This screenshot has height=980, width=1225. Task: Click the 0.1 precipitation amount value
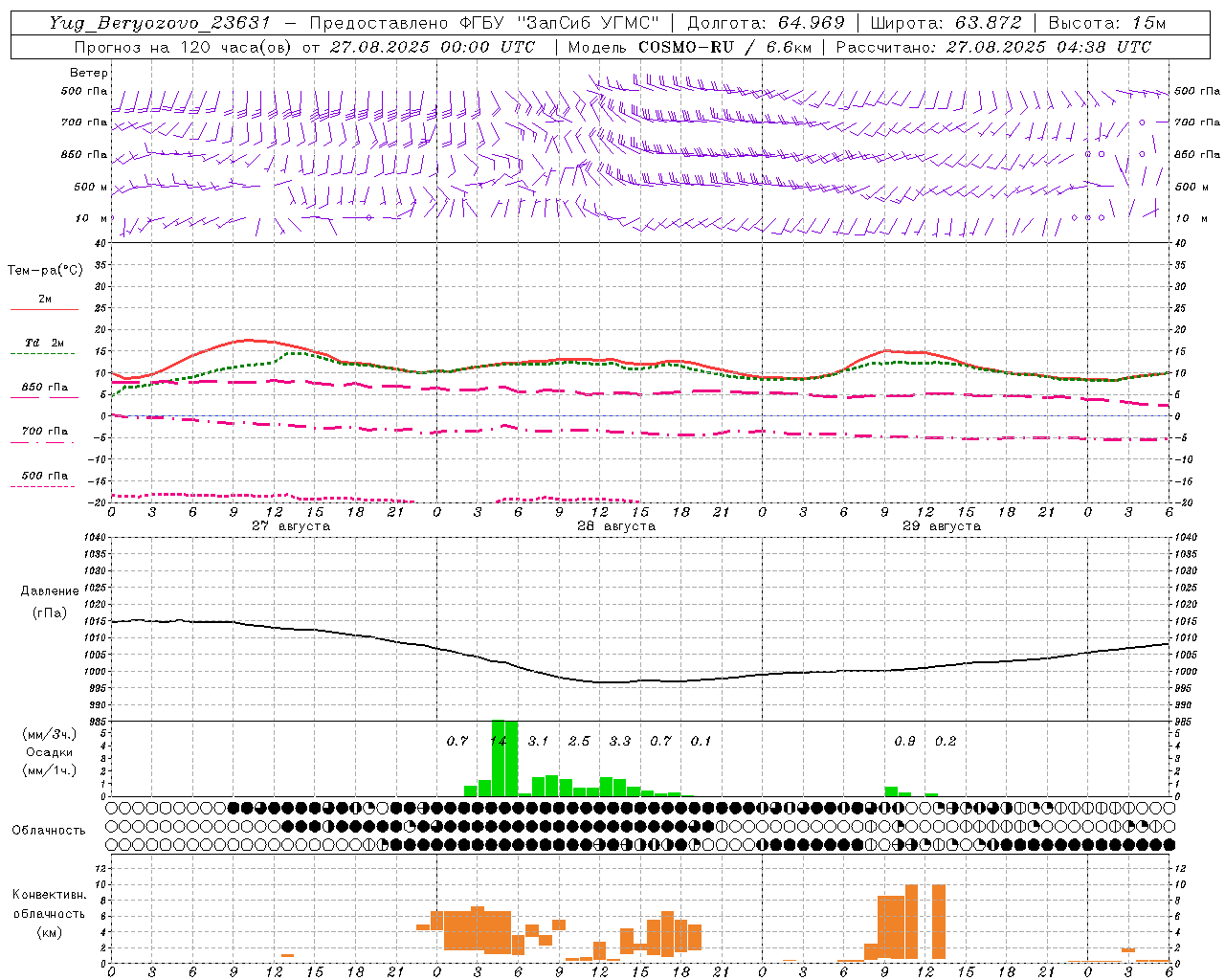pyautogui.click(x=702, y=741)
